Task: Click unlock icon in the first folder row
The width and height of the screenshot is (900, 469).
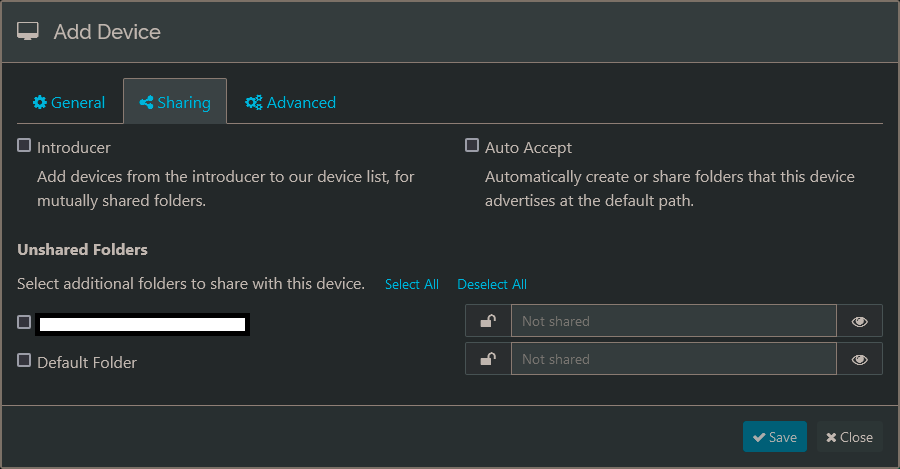Action: click(488, 321)
